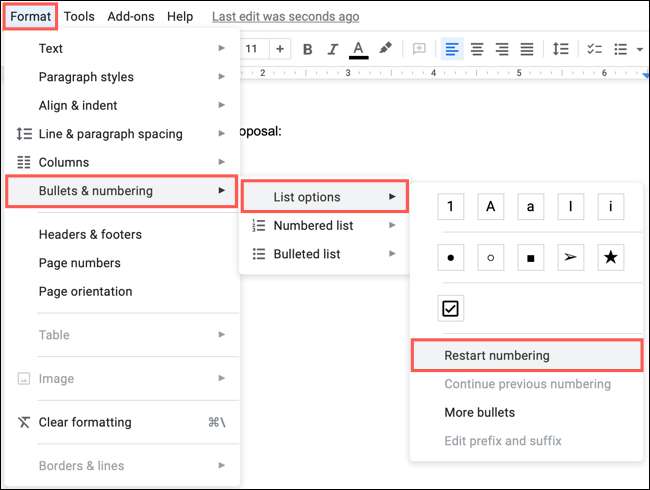Open the highlight color pen tool
This screenshot has width=650, height=490.
point(385,49)
